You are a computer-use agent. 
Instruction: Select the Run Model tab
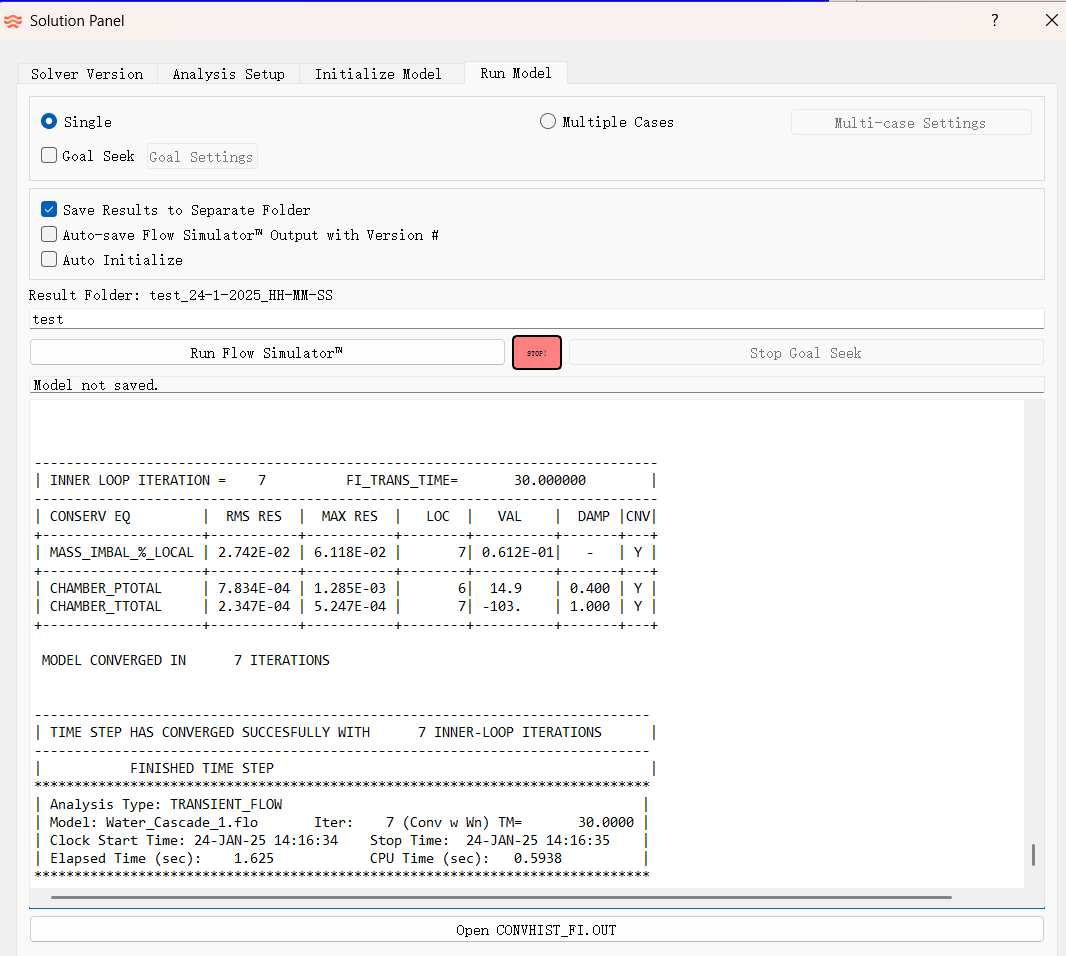pos(515,73)
